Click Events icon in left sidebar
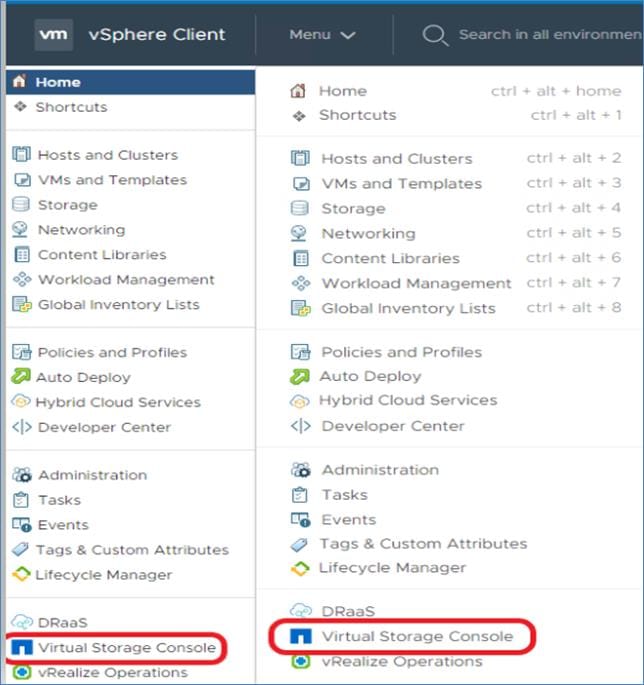The image size is (644, 685). click(x=22, y=524)
